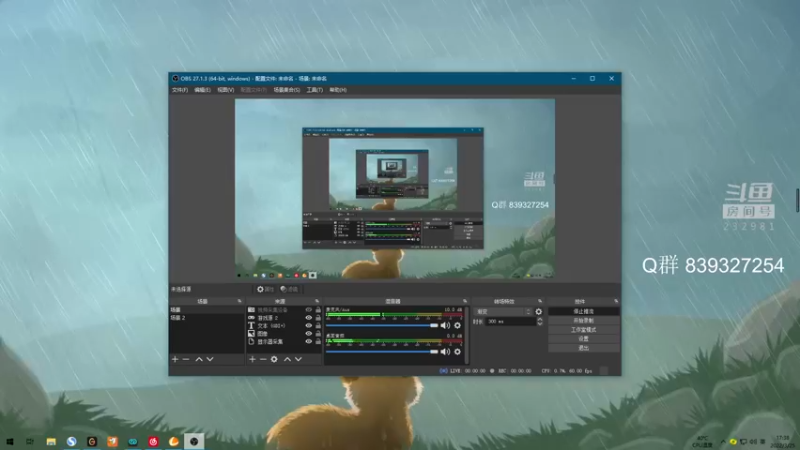Viewport: 800px width, 450px height.
Task: Open Scene Collection (S) menu
Action: point(287,90)
